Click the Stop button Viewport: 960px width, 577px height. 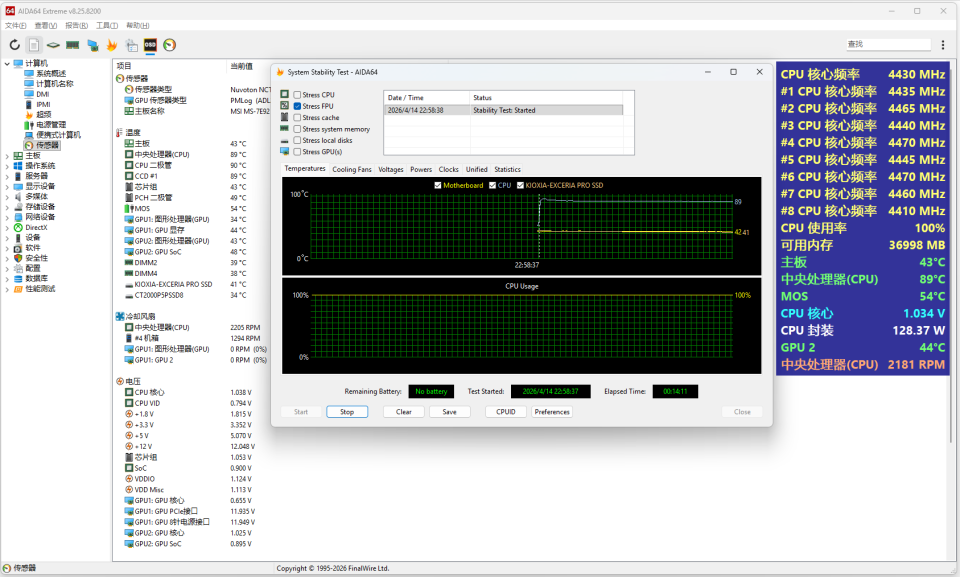pos(347,412)
